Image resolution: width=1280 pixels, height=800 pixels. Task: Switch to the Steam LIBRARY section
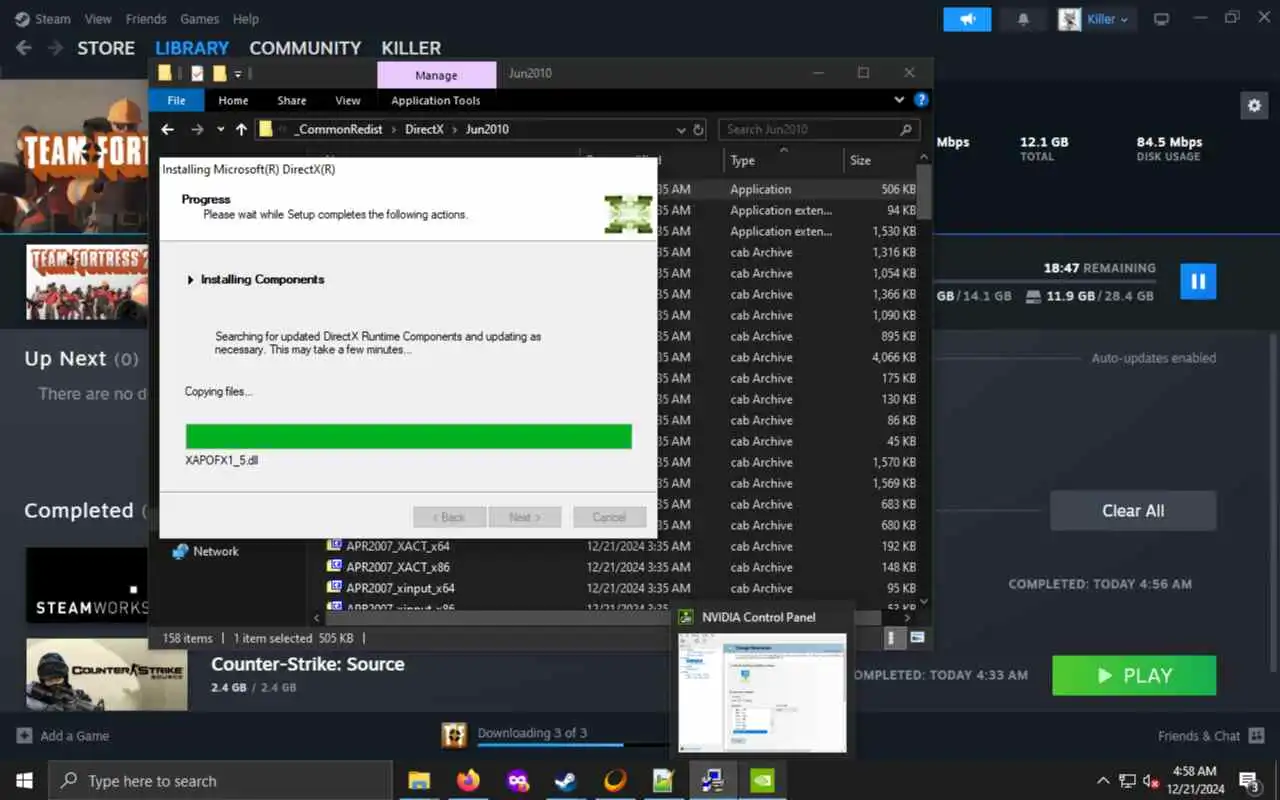pos(192,48)
